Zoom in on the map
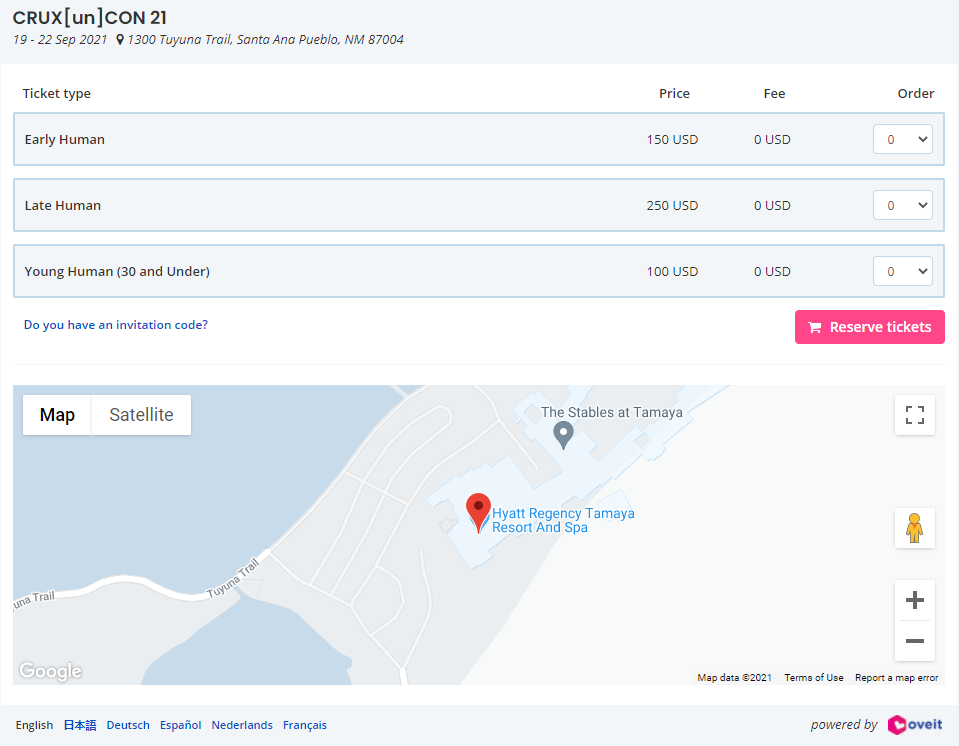Viewport: 959px width, 746px height. click(914, 600)
